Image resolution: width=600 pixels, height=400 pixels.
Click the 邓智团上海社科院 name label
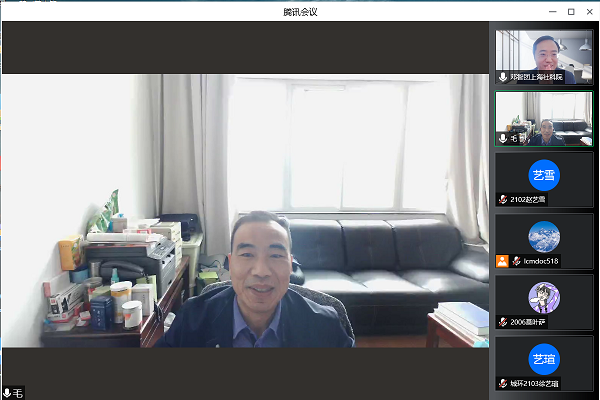(x=536, y=77)
